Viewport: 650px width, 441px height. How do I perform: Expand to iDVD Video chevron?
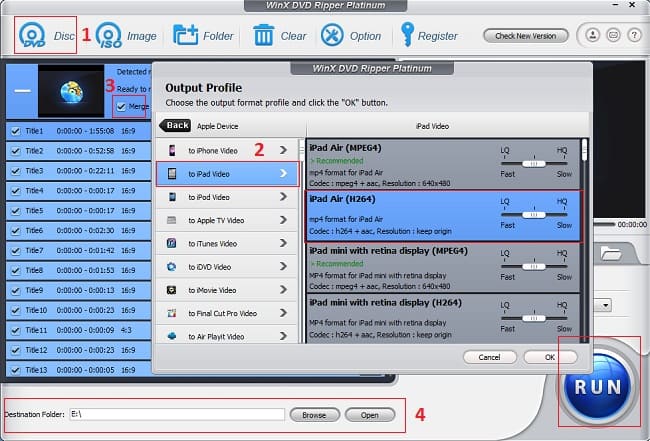coord(284,266)
